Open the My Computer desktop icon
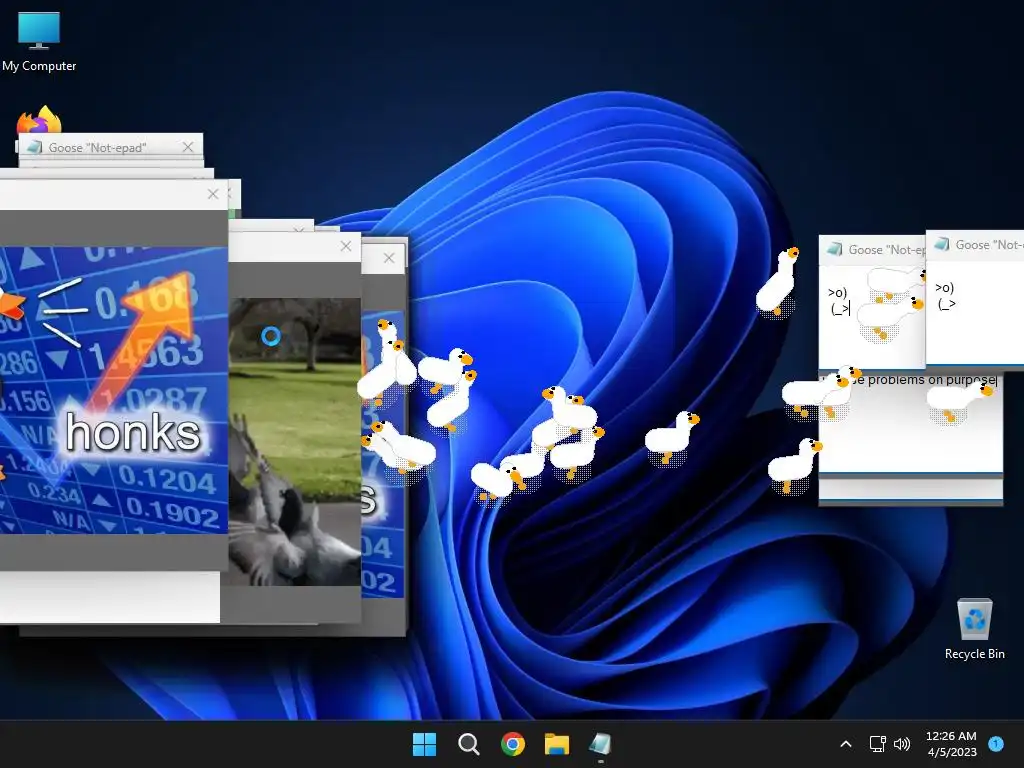Screen dimensions: 1024x768 39,41
